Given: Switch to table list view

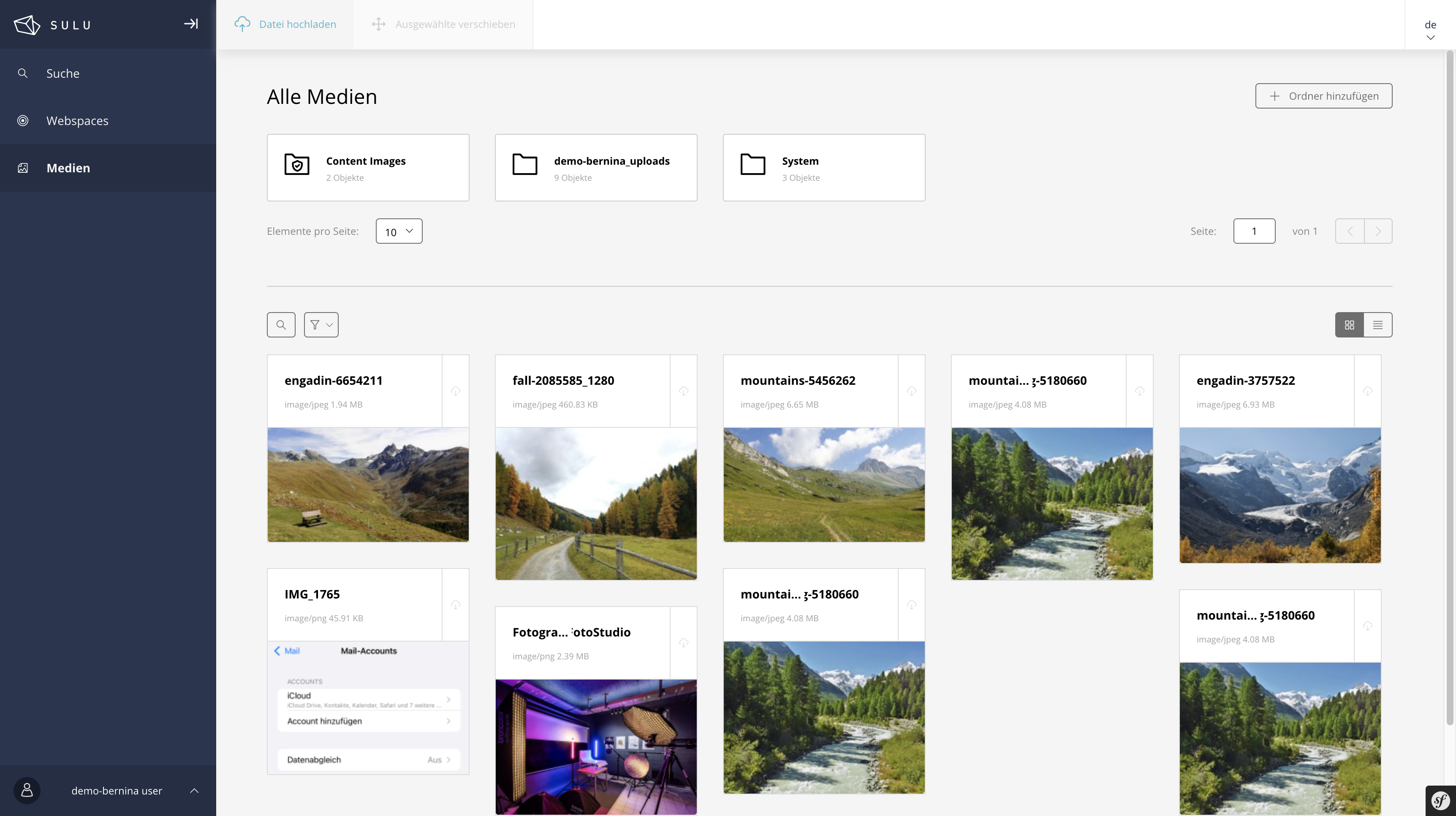Looking at the screenshot, I should [1377, 325].
